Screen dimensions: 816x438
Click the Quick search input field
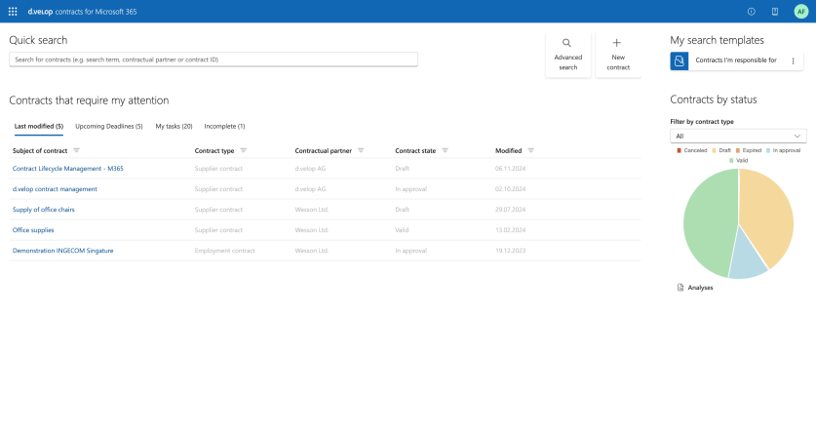213,60
